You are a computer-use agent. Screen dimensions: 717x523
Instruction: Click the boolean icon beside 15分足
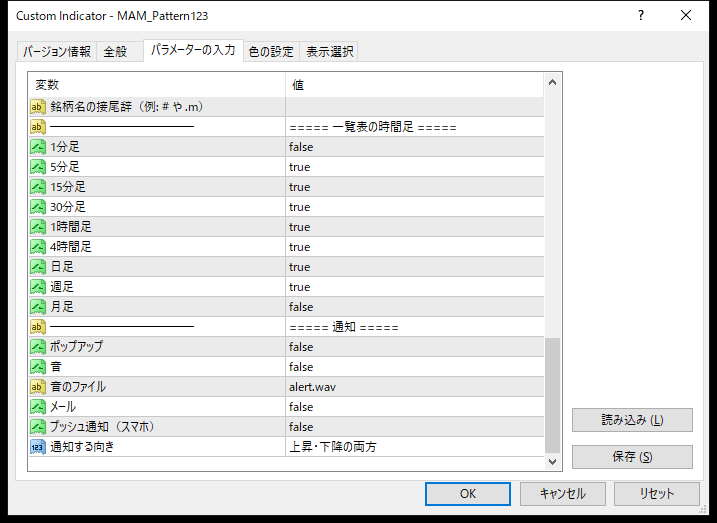point(38,187)
